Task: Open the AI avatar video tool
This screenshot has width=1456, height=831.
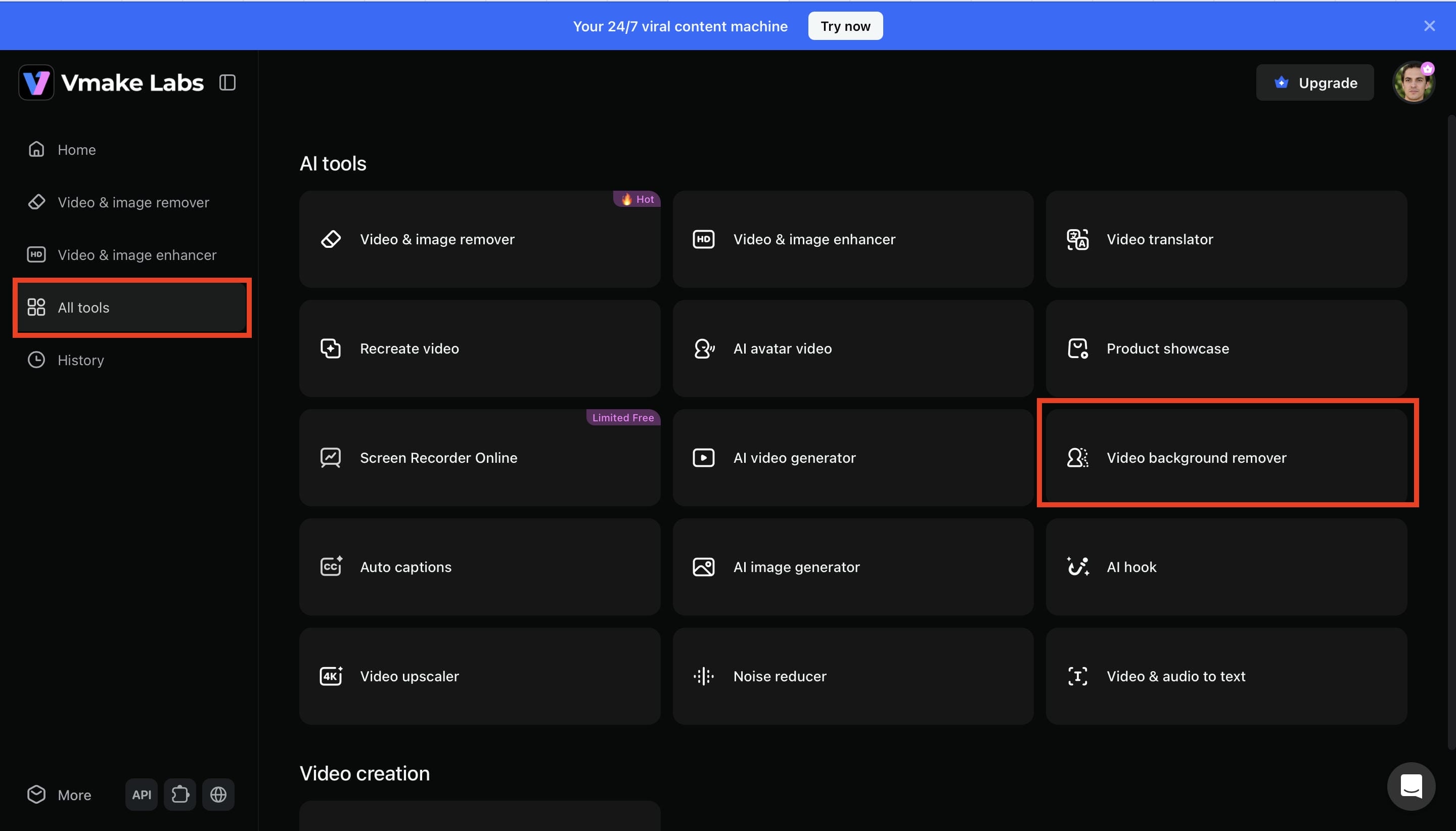Action: [x=852, y=348]
